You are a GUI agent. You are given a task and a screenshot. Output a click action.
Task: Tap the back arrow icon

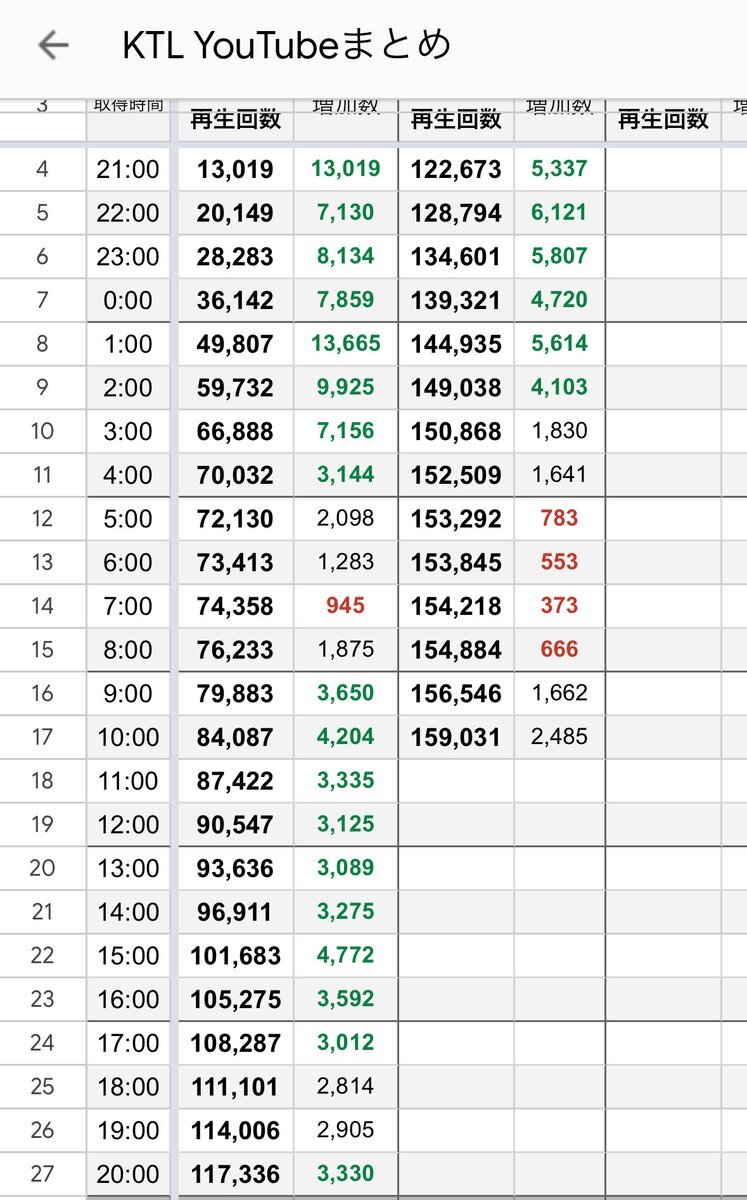click(x=52, y=45)
